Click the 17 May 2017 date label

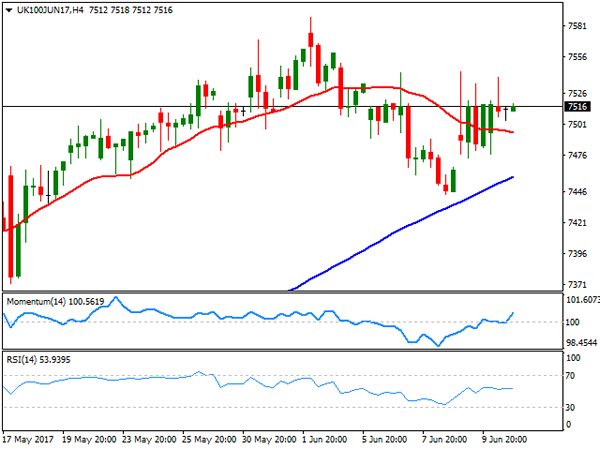click(x=28, y=439)
